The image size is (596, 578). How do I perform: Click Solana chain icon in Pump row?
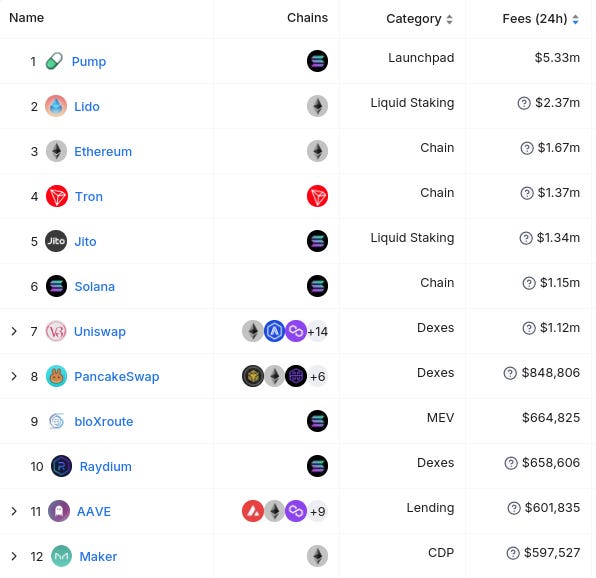pyautogui.click(x=317, y=61)
